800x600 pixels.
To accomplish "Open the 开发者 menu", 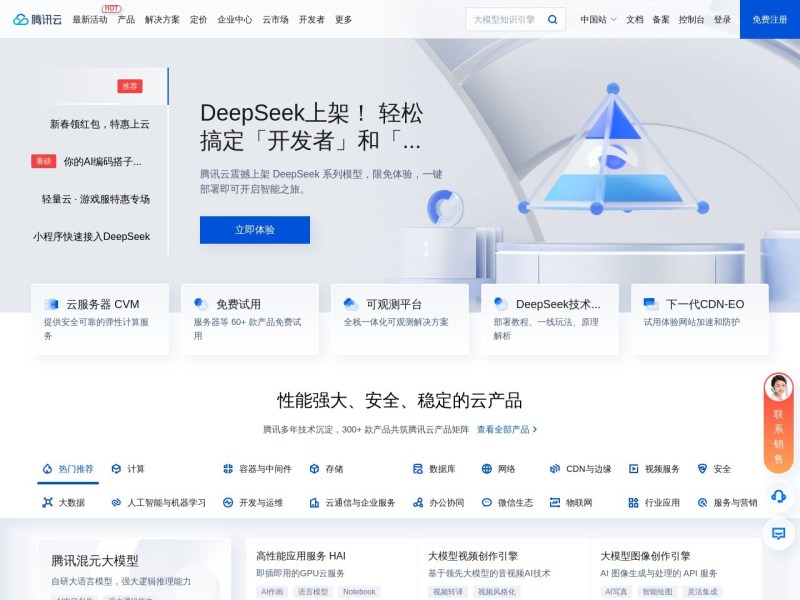I will (x=312, y=19).
